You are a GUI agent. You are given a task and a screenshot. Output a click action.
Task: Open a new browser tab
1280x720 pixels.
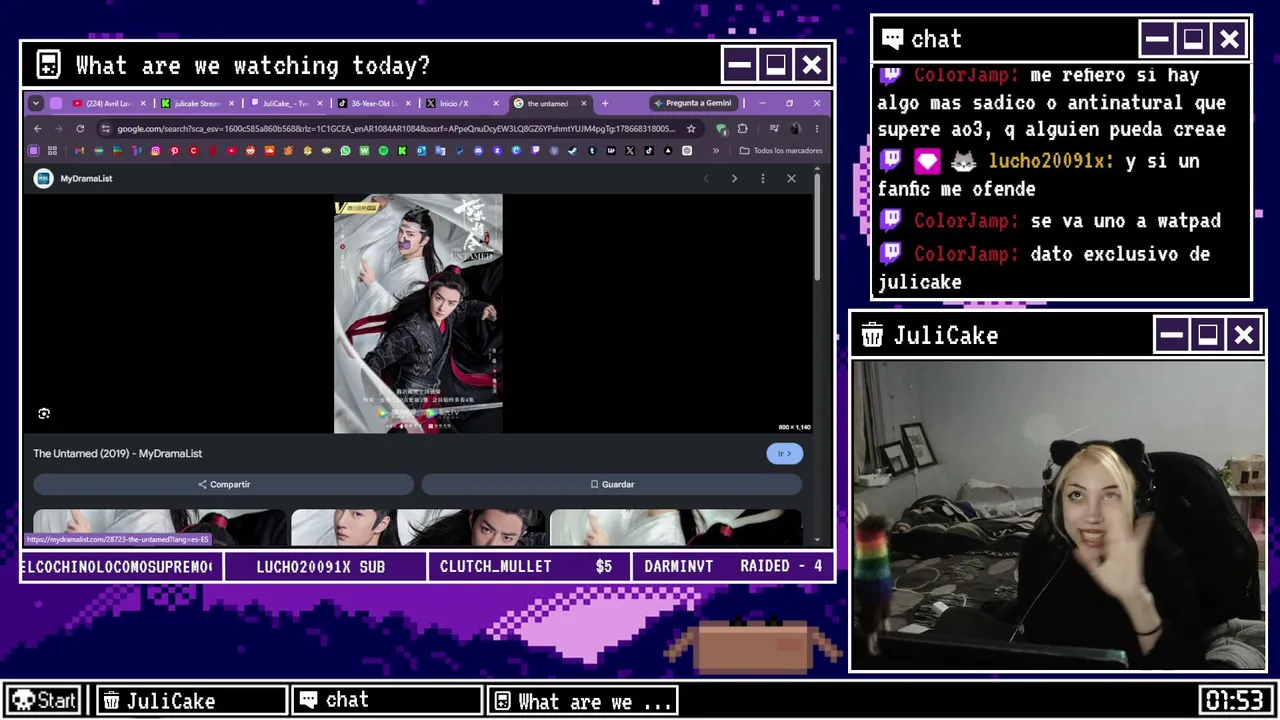605,103
